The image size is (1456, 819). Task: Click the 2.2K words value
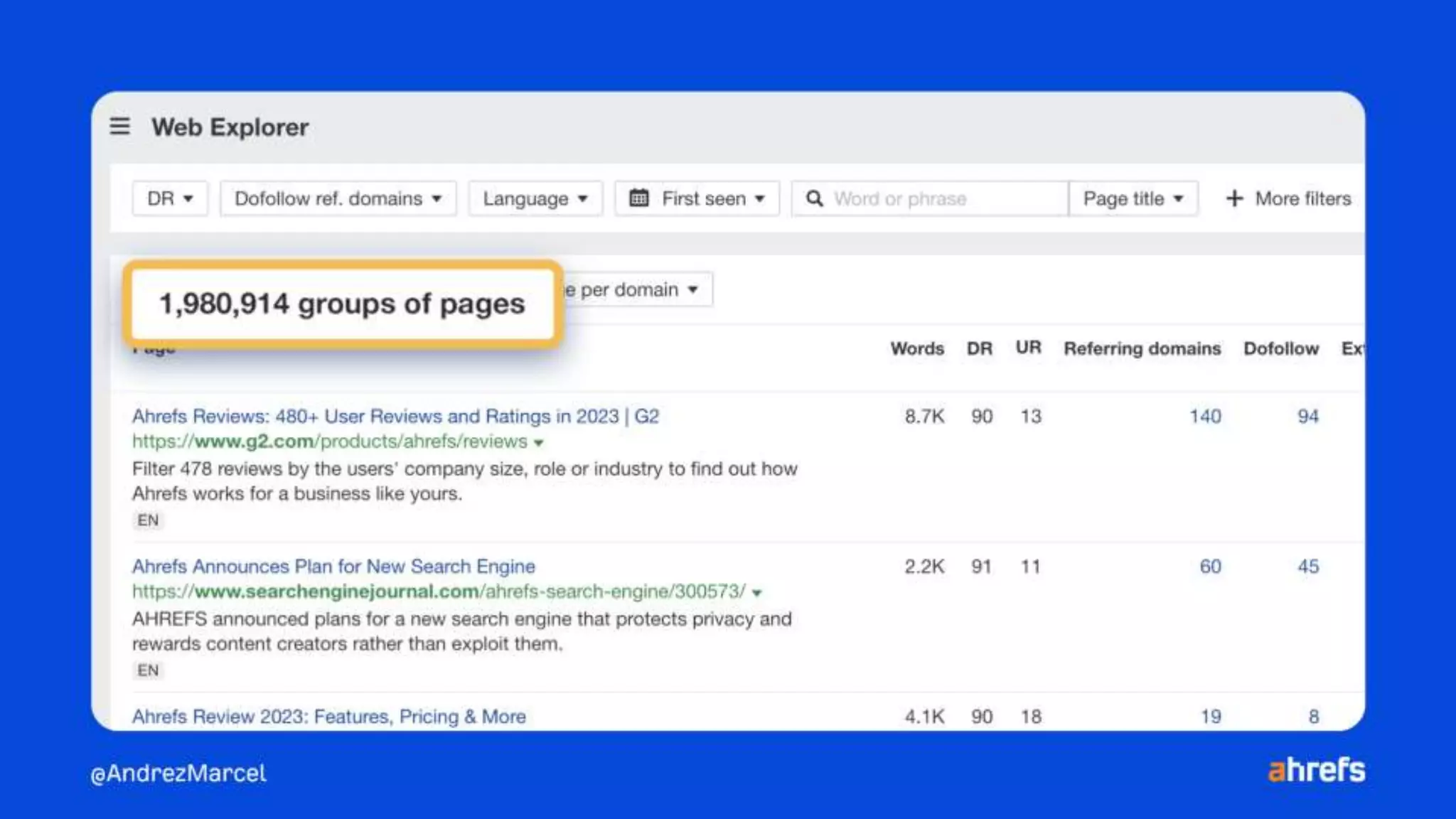click(924, 566)
